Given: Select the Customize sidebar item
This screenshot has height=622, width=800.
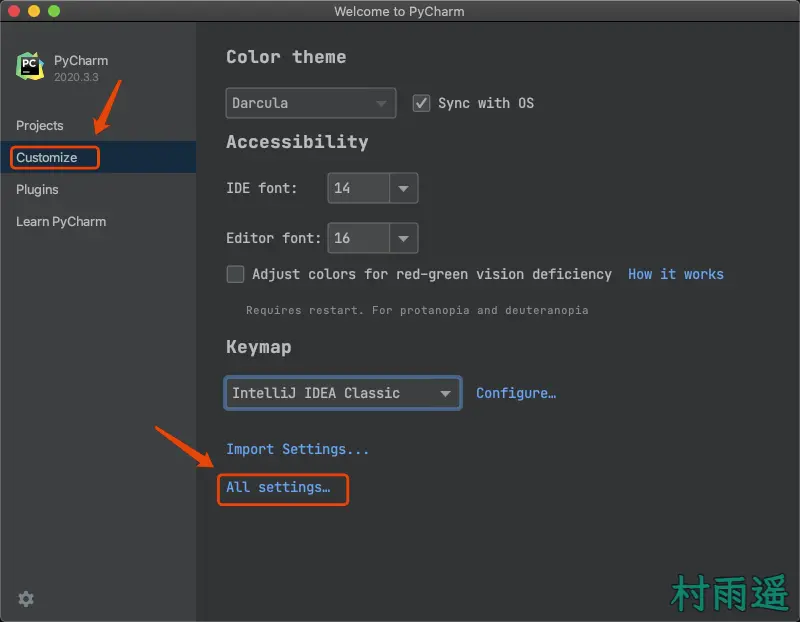Looking at the screenshot, I should [x=47, y=158].
